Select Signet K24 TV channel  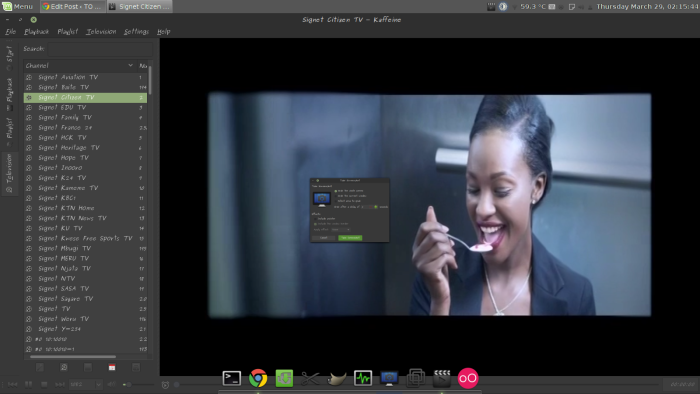[85, 178]
